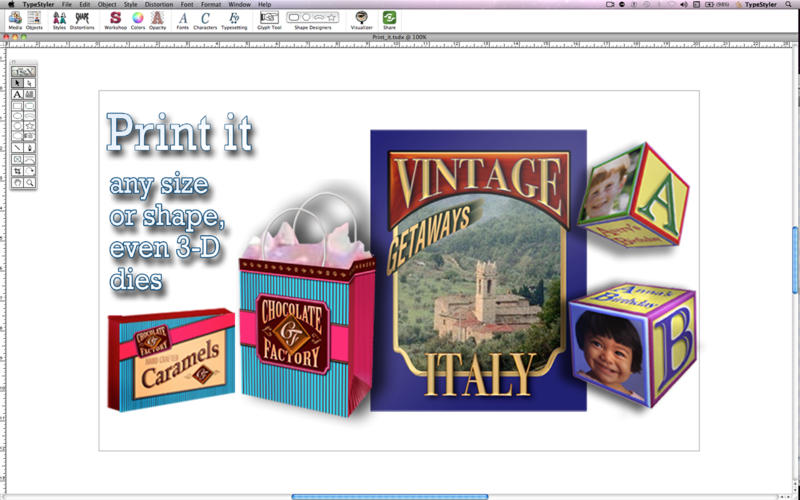Activate the Text tool in tool palette

(18, 94)
